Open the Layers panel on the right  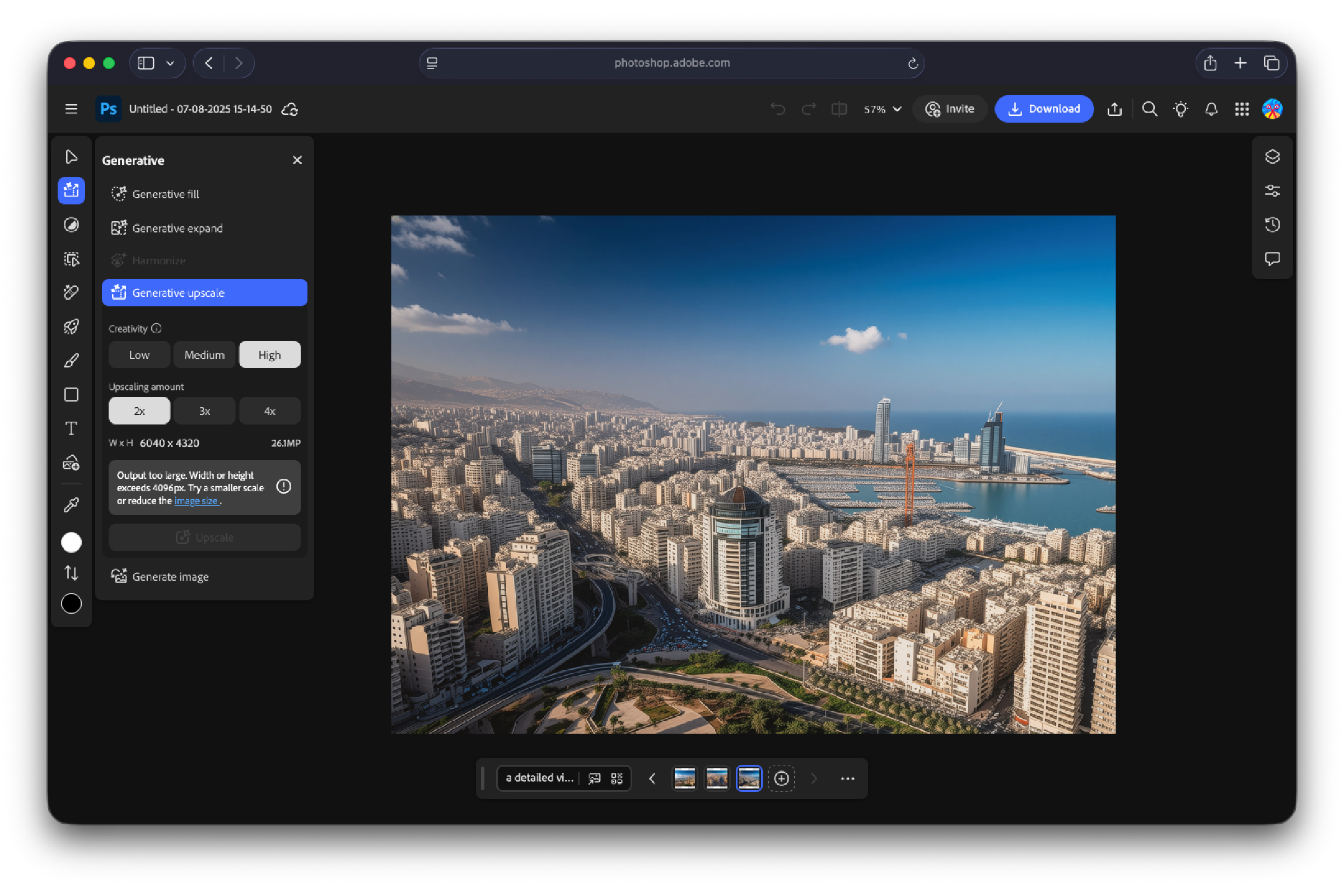[x=1272, y=156]
